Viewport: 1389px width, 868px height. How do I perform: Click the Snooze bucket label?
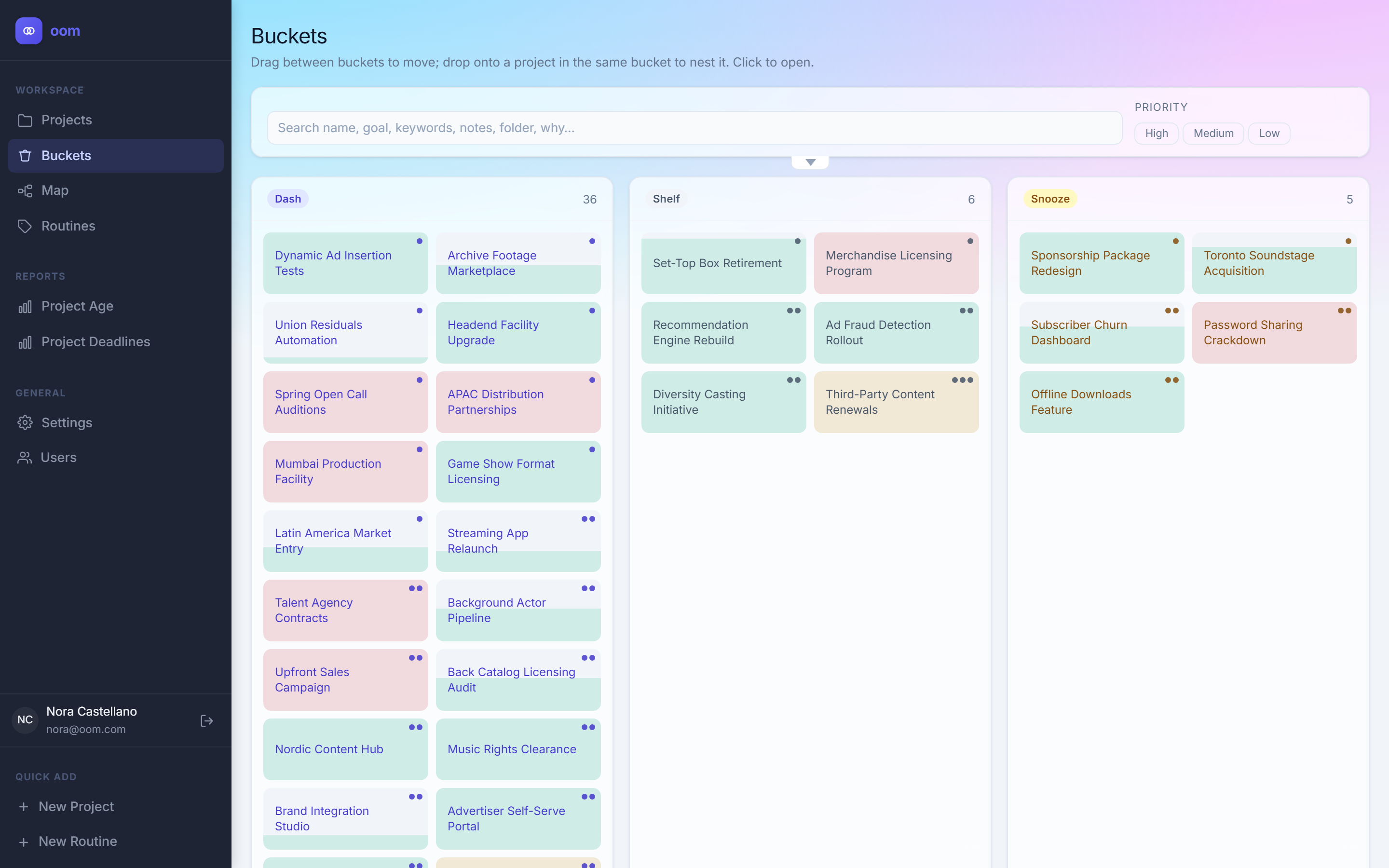coord(1050,199)
